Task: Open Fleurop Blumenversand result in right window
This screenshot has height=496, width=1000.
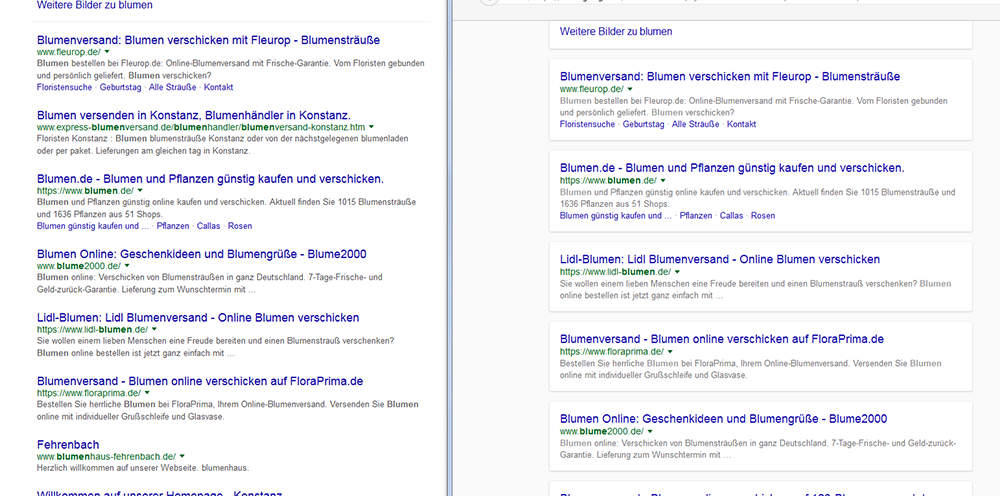Action: tap(730, 77)
